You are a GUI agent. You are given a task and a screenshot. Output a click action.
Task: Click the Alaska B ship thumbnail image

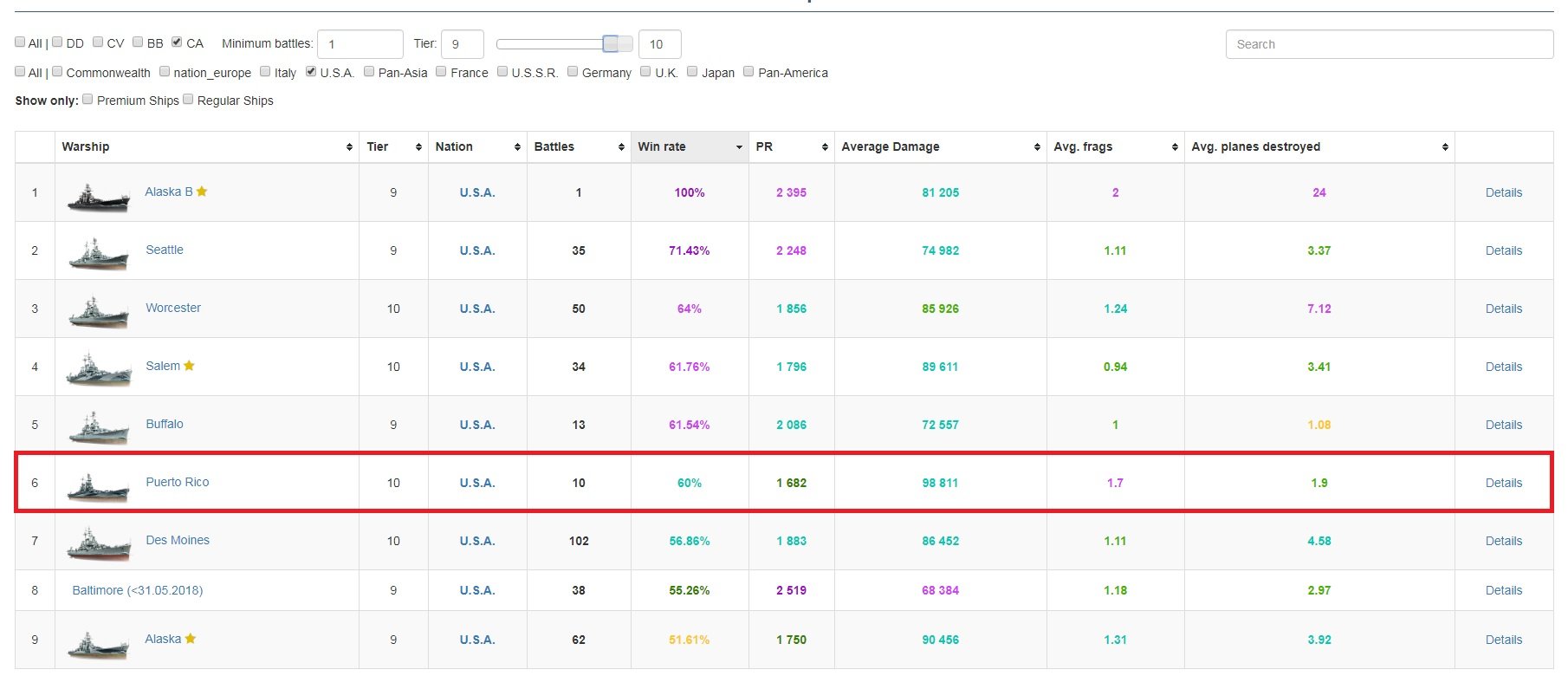98,197
